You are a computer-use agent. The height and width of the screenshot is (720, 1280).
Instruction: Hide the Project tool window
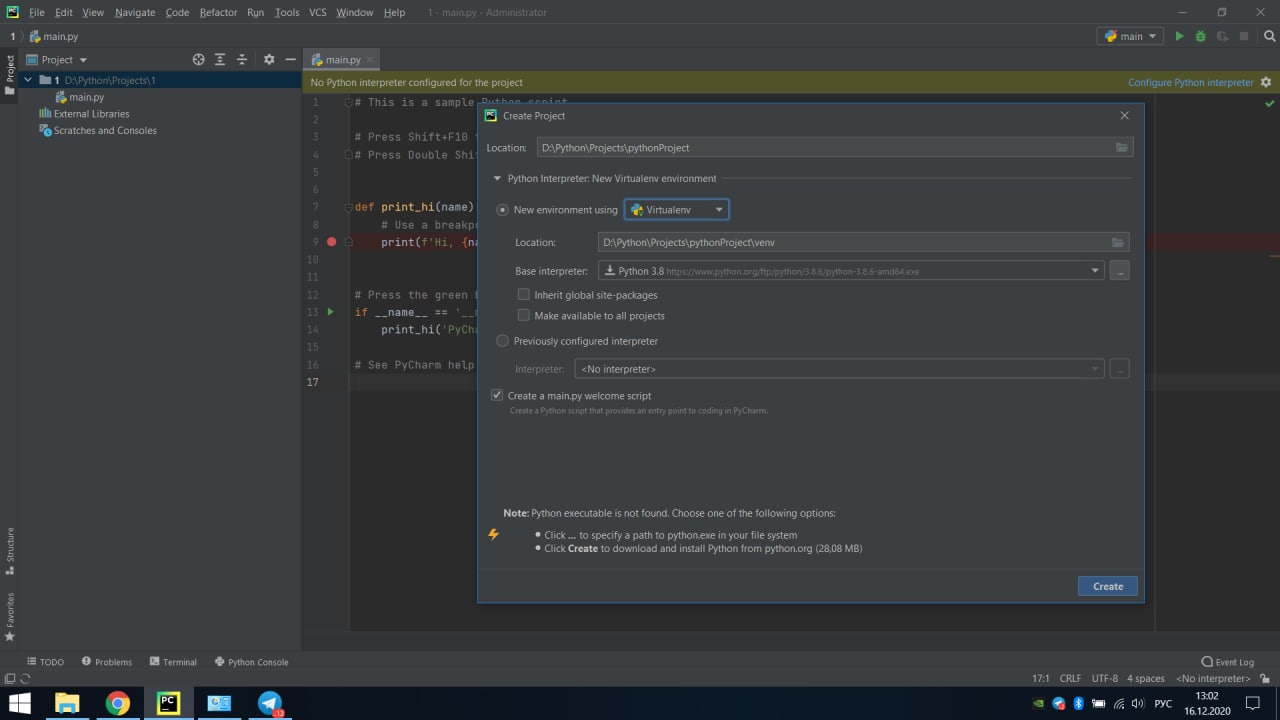pos(290,60)
